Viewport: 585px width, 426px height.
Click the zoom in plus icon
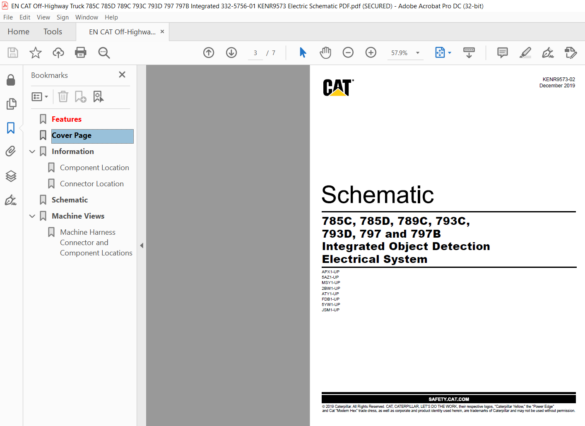370,53
